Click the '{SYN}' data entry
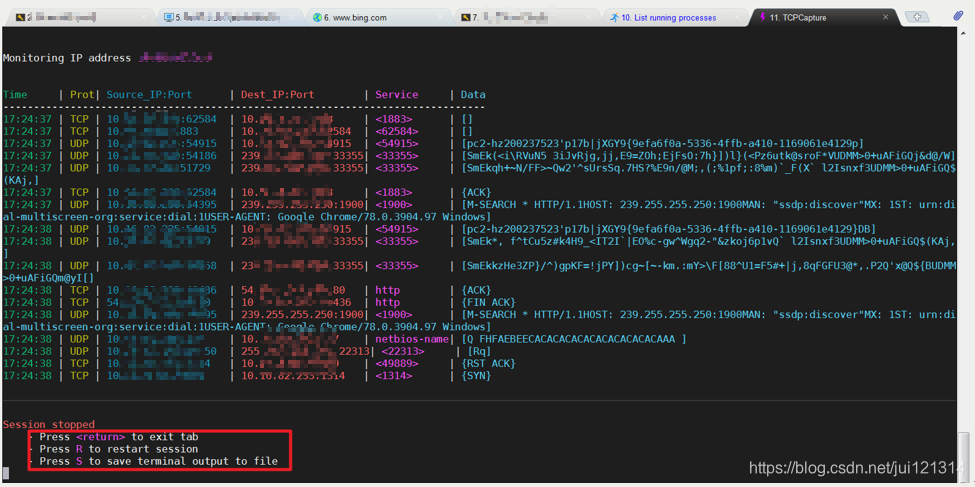The width and height of the screenshot is (975, 487). tap(476, 376)
